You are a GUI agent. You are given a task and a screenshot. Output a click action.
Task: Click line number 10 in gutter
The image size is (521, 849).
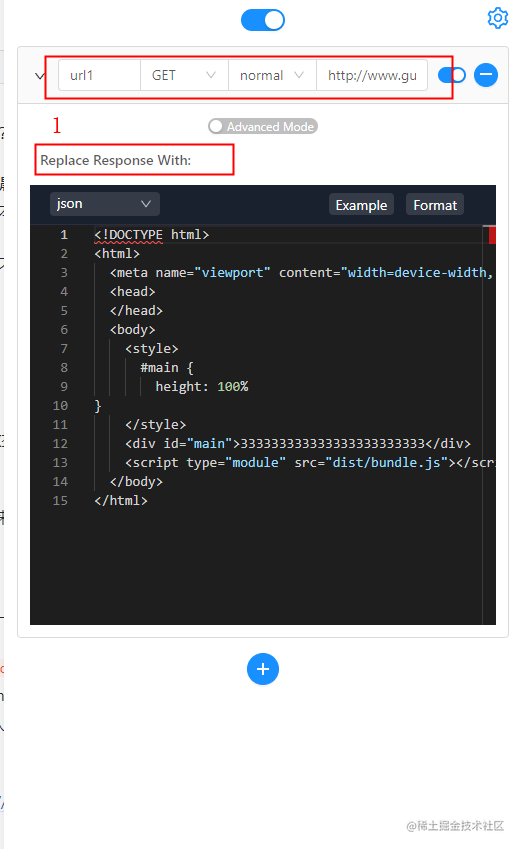[60, 406]
